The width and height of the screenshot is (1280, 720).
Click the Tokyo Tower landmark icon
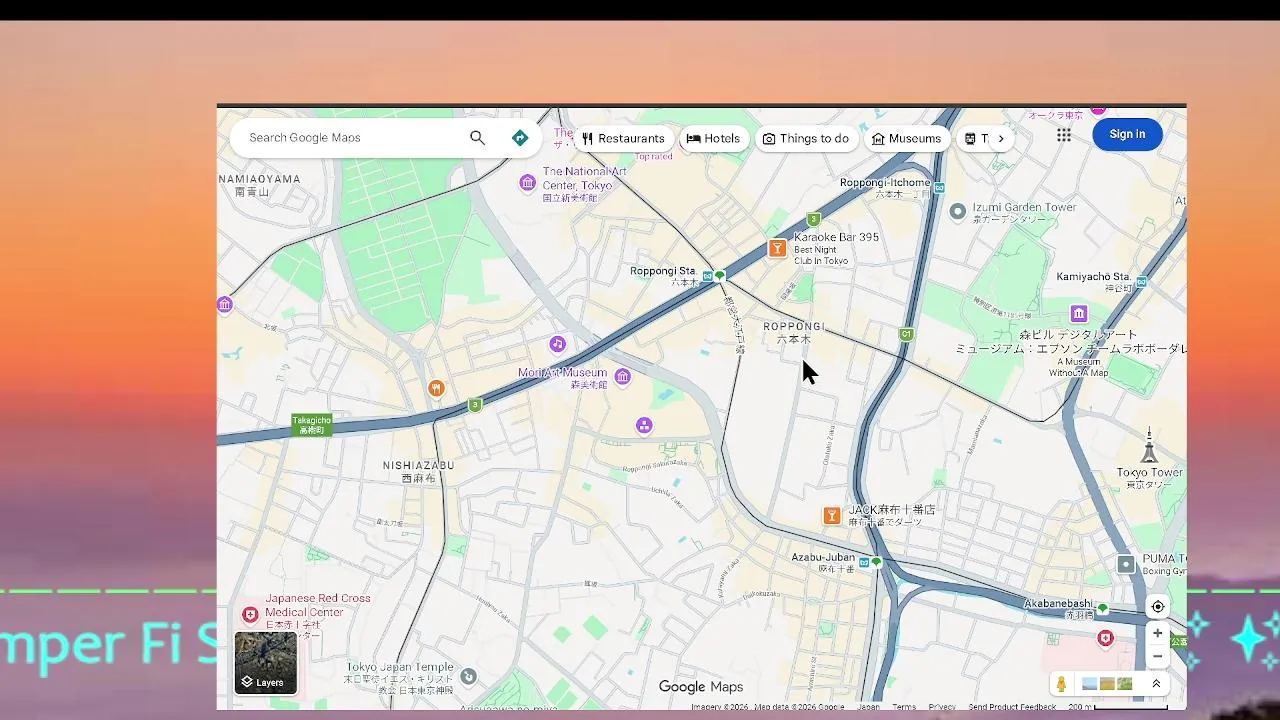pos(1150,445)
